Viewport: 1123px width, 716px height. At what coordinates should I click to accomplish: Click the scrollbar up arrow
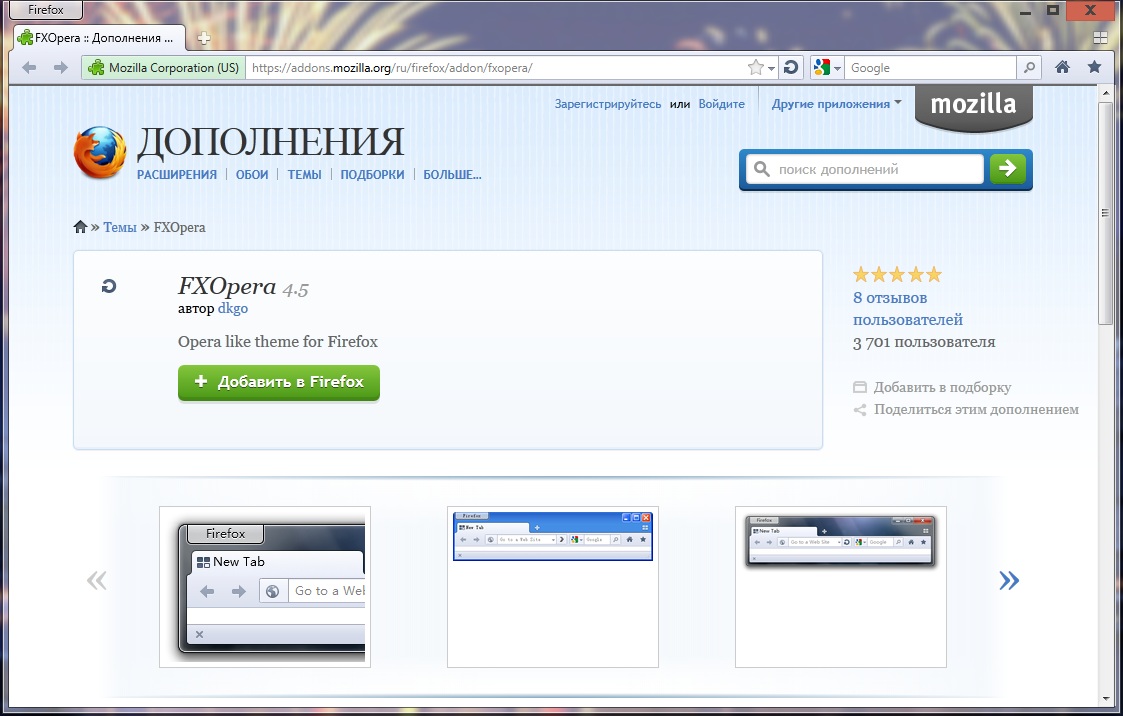tap(1106, 93)
